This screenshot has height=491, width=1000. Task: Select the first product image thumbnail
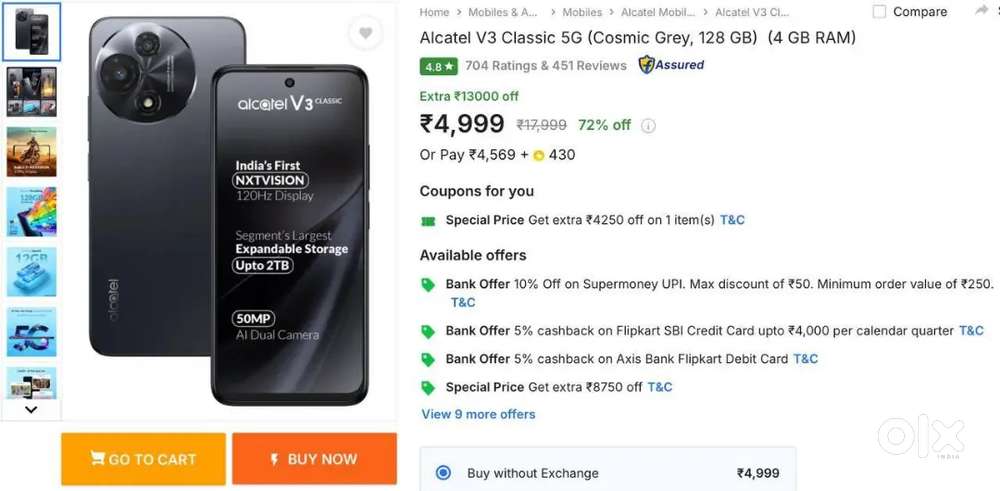click(x=31, y=31)
